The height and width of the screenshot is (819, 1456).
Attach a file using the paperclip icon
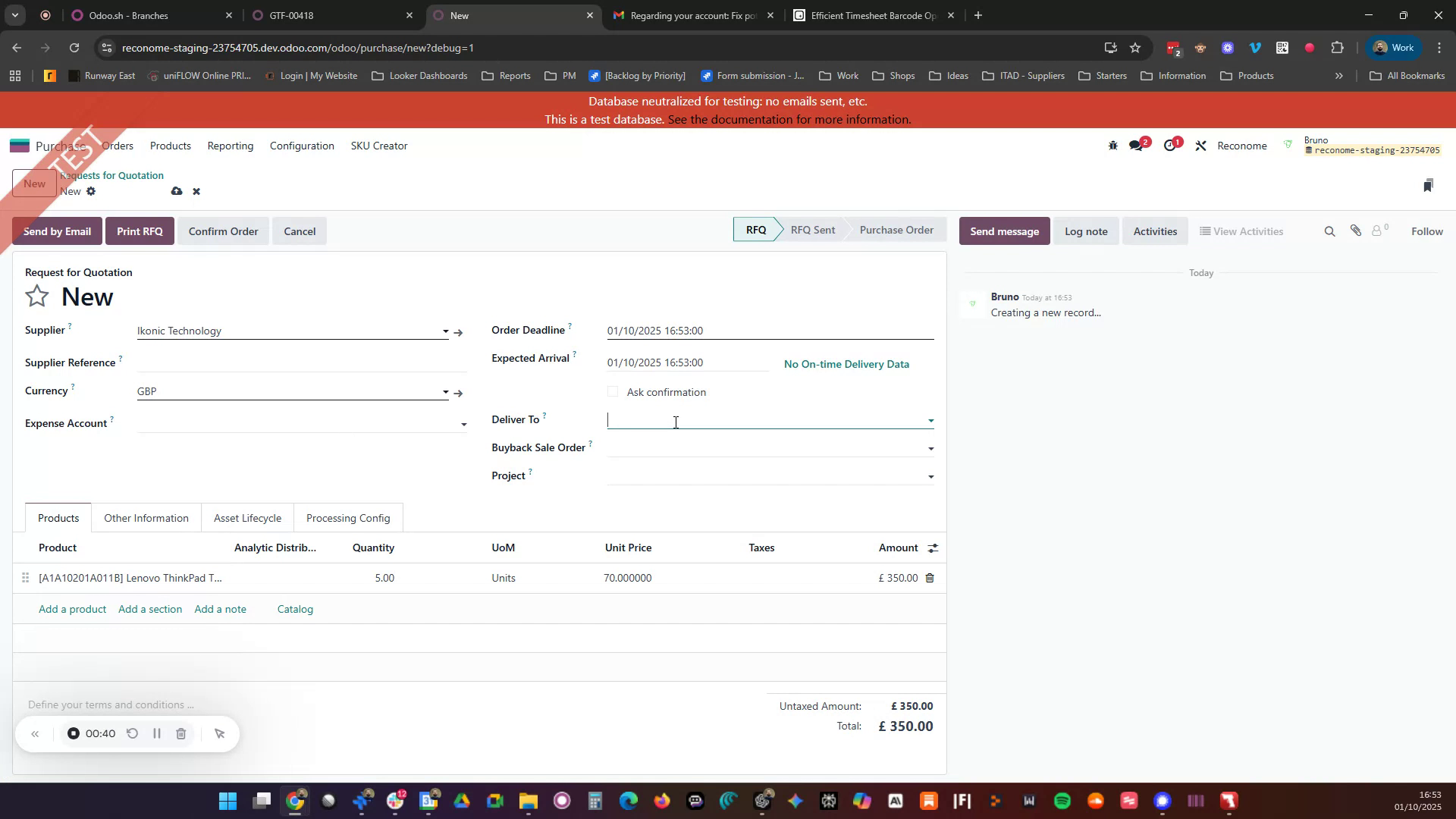(x=1357, y=231)
